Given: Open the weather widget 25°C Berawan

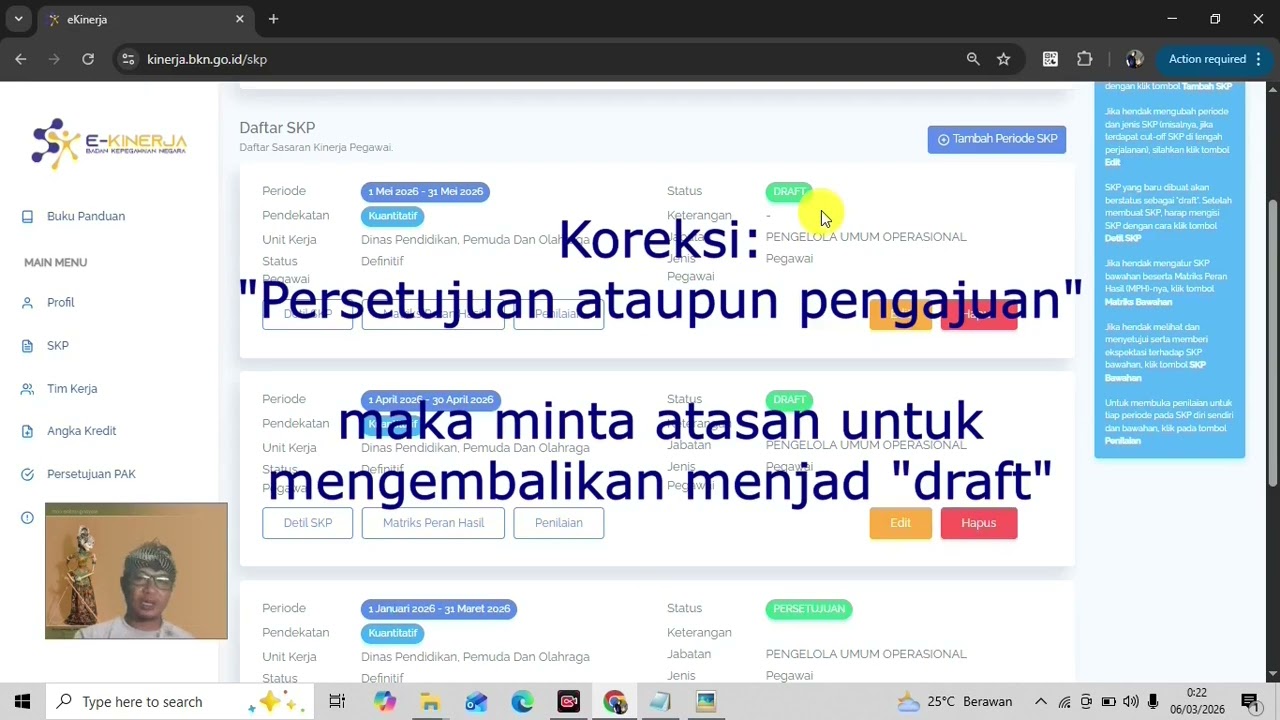Looking at the screenshot, I should [955, 702].
